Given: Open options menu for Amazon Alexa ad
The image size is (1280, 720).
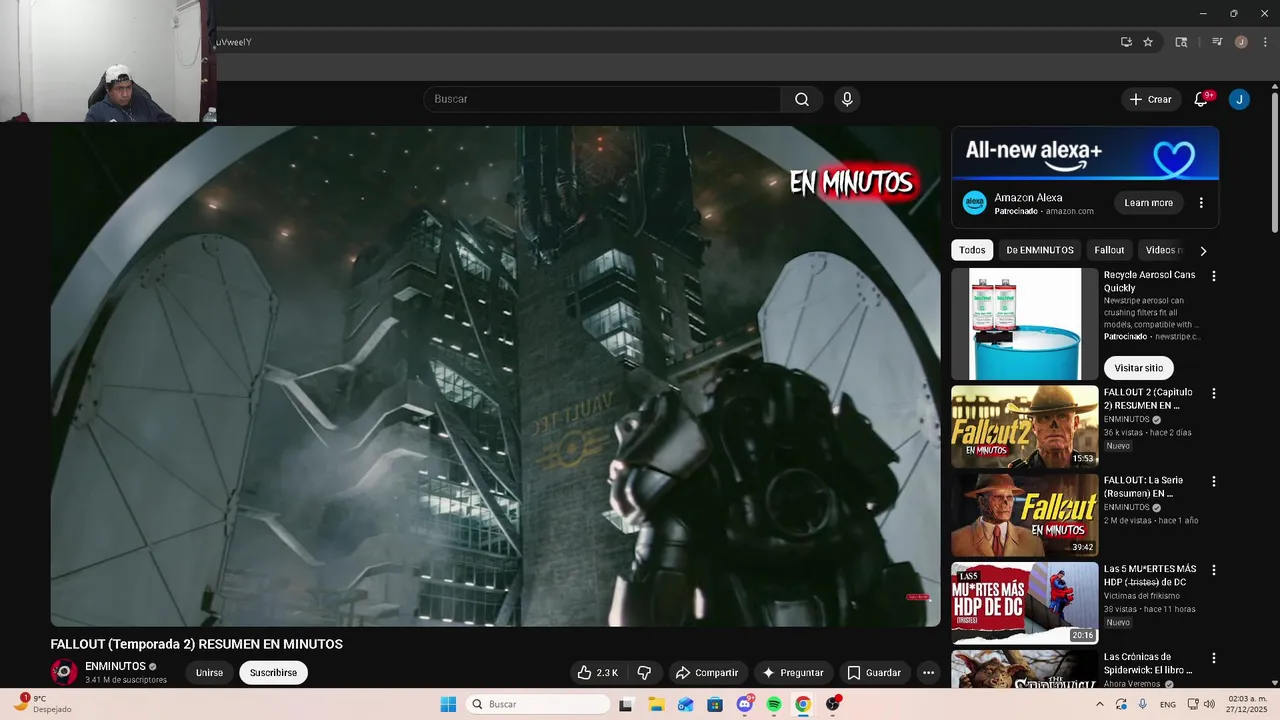Looking at the screenshot, I should [1201, 203].
